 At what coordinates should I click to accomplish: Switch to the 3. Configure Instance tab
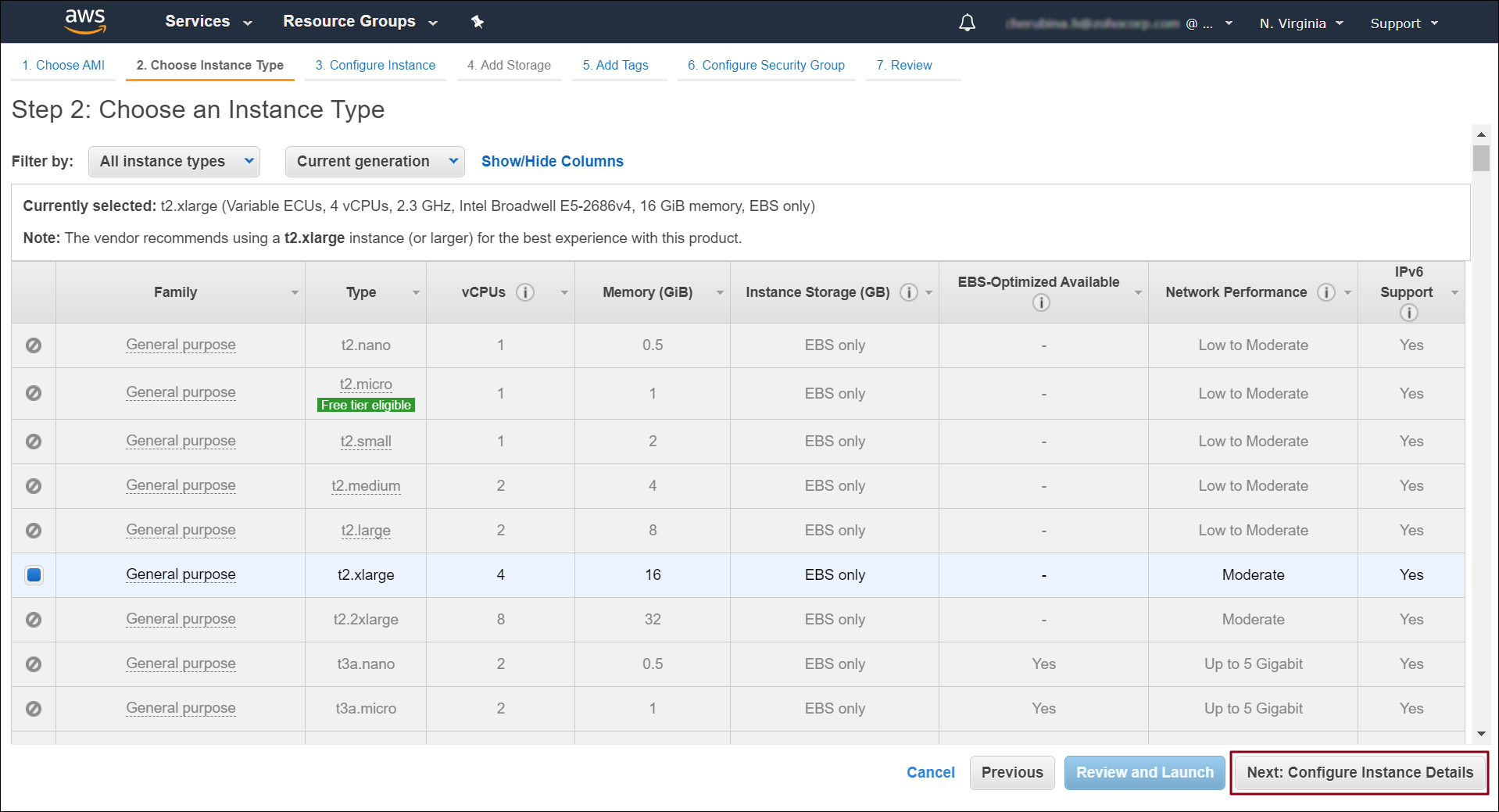pyautogui.click(x=375, y=66)
